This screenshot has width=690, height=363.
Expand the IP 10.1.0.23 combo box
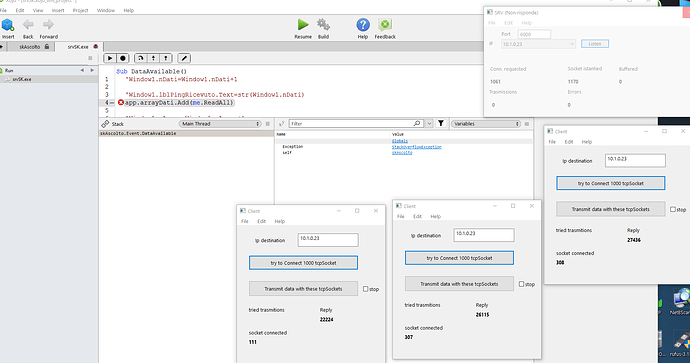(x=538, y=44)
